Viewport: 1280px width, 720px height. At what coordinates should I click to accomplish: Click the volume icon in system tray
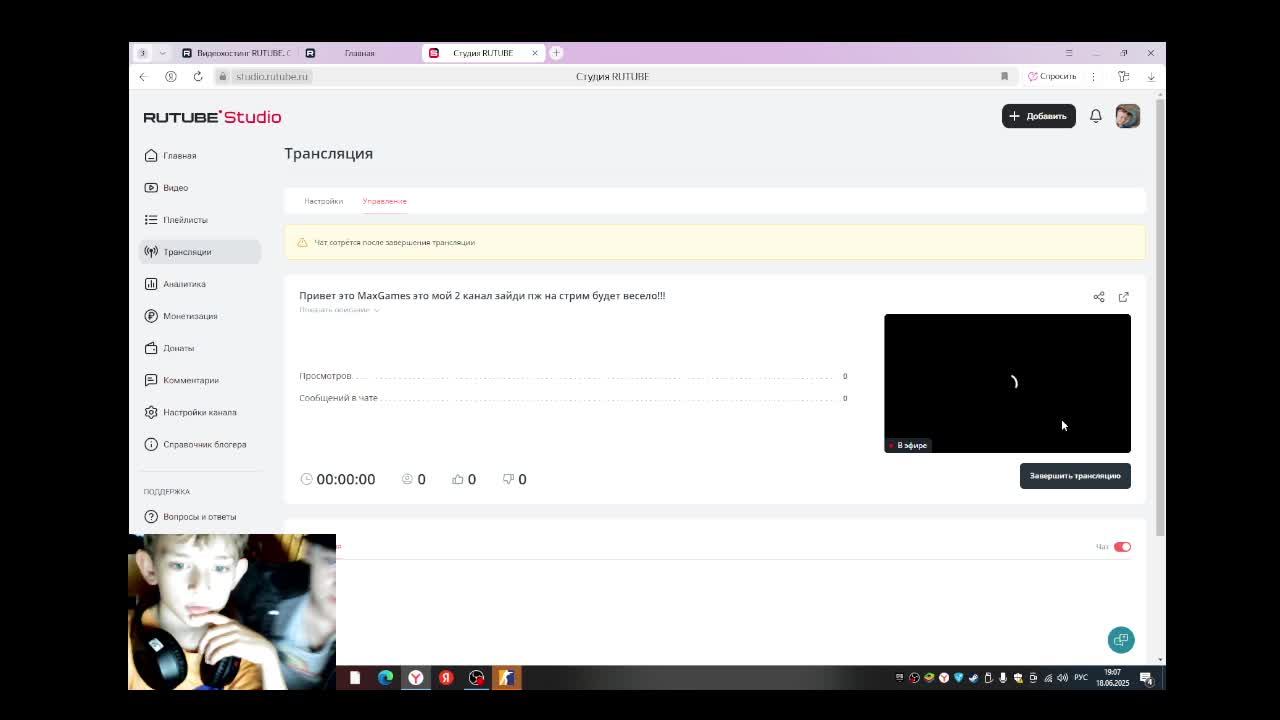click(1062, 678)
